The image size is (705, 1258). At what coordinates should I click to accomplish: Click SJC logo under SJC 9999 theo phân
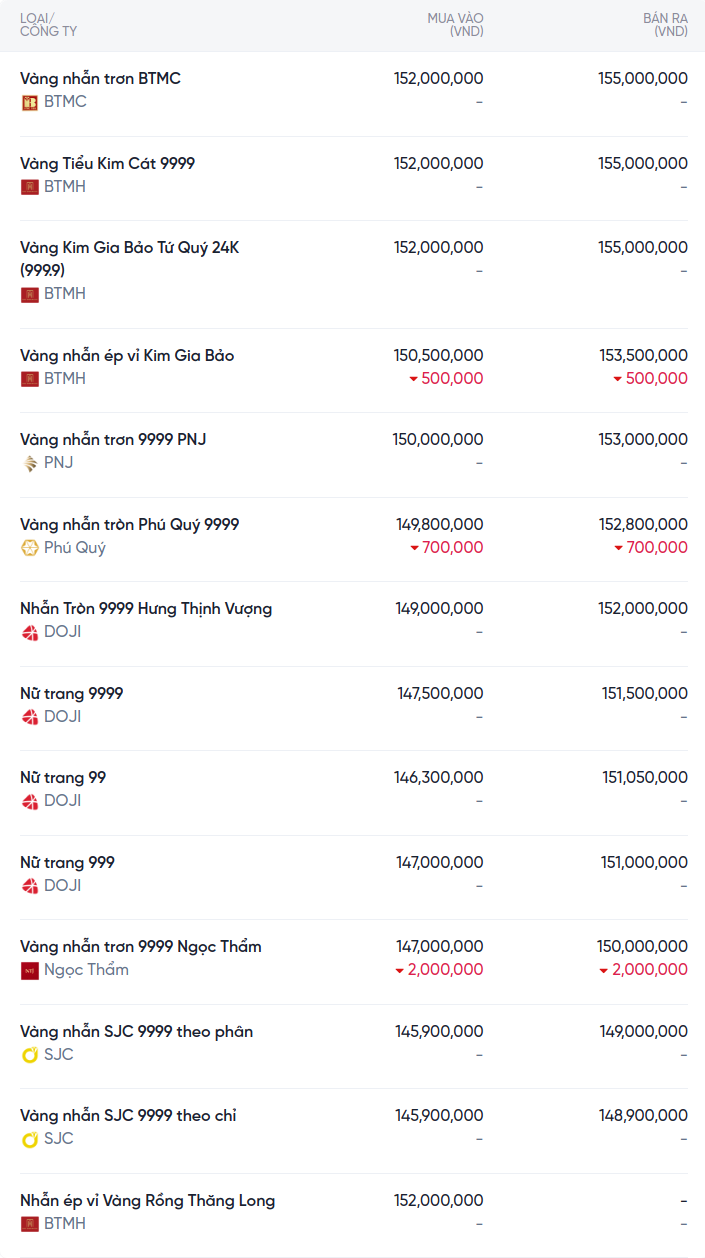click(x=30, y=1055)
